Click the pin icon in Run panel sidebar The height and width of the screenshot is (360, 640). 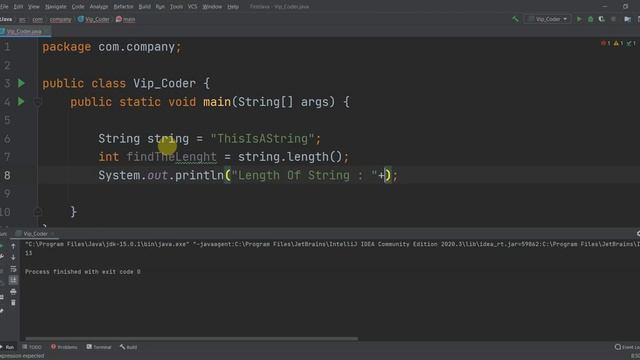pos(2,311)
